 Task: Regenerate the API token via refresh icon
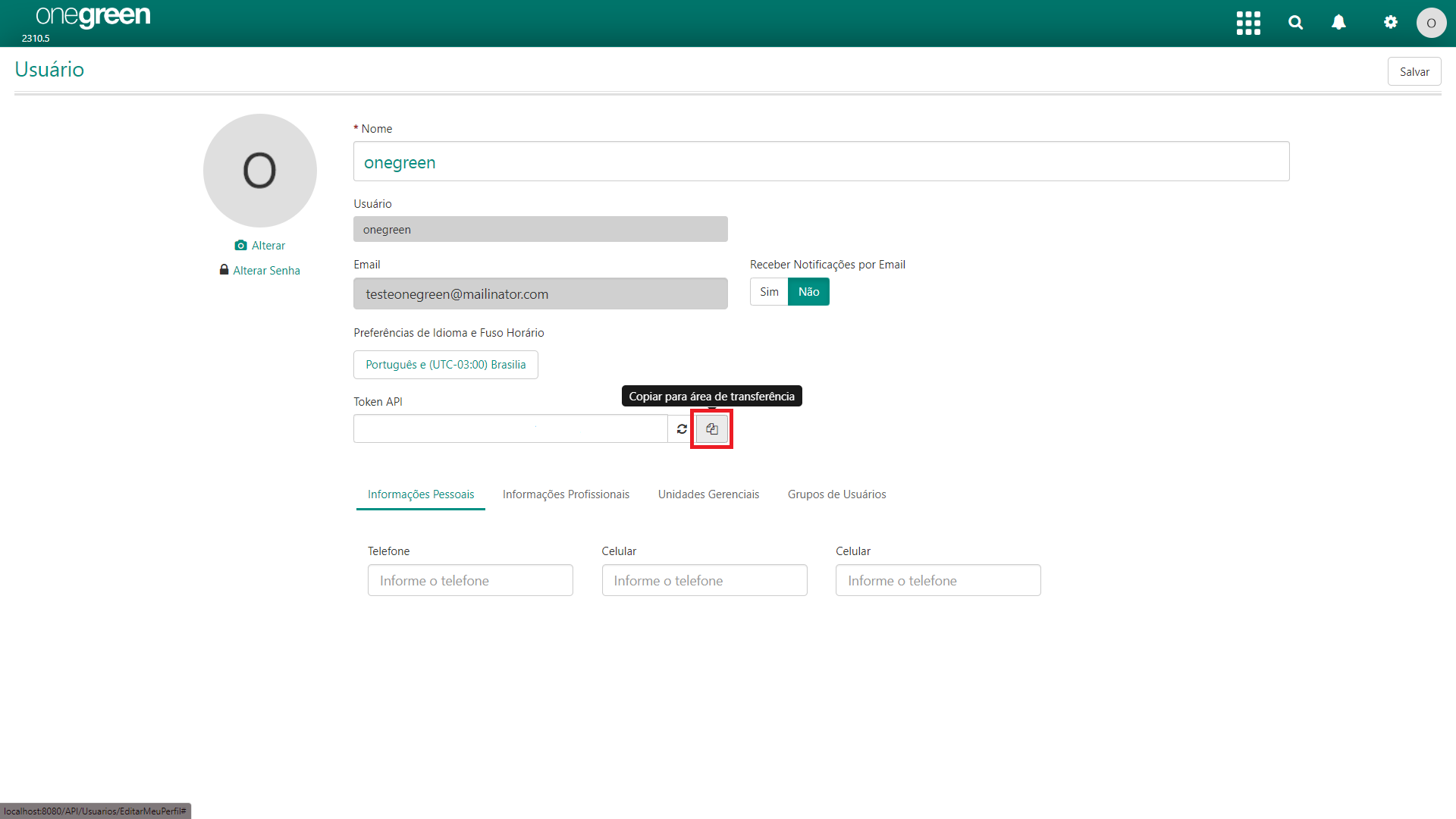click(682, 429)
